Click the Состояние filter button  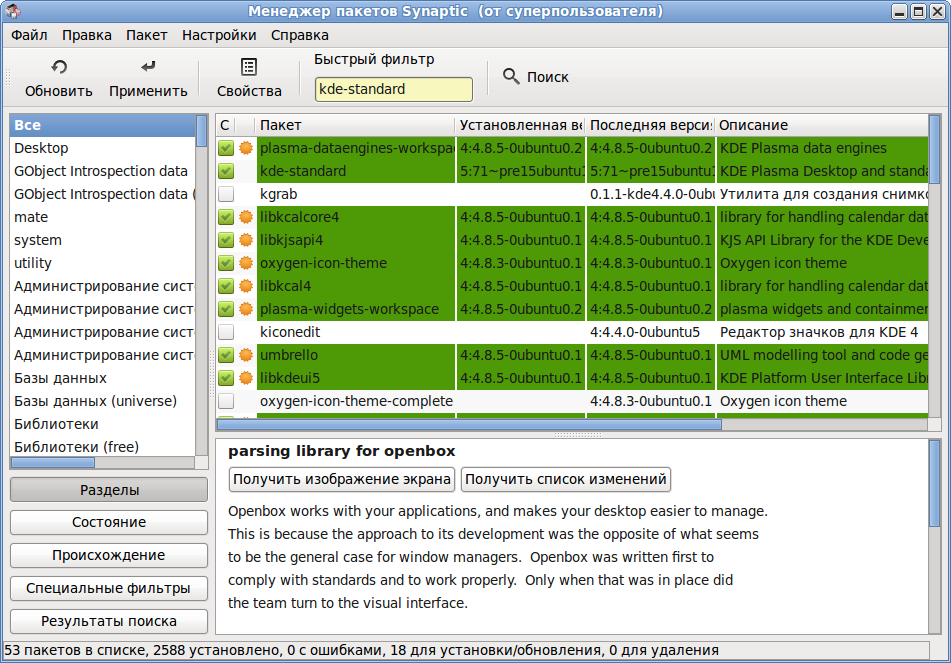click(x=109, y=522)
